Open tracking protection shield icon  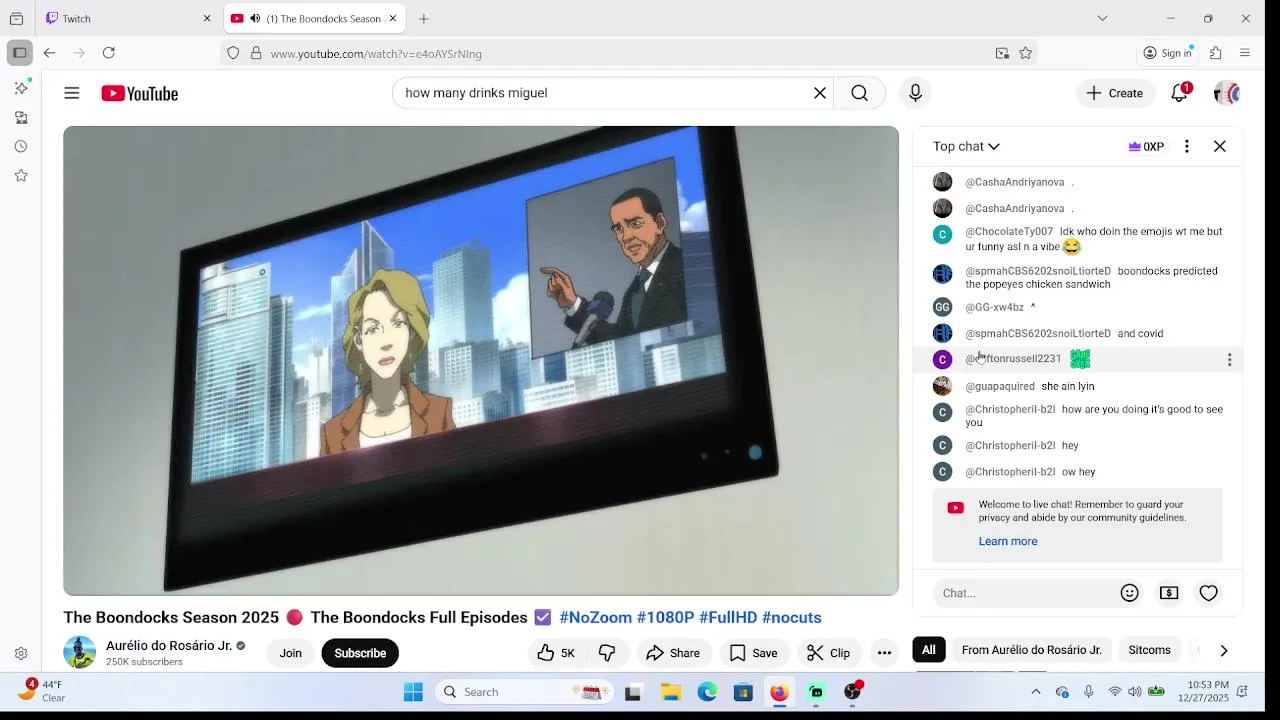(233, 53)
